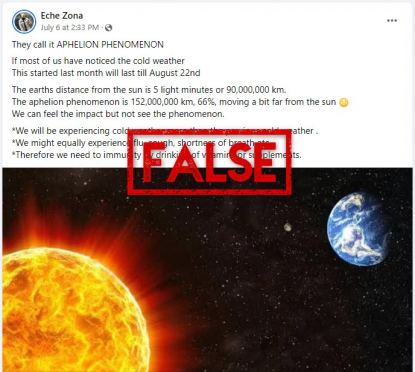Viewport: 415px width, 372px height.
Task: Click the Eche Zona name link
Action: 62,15
